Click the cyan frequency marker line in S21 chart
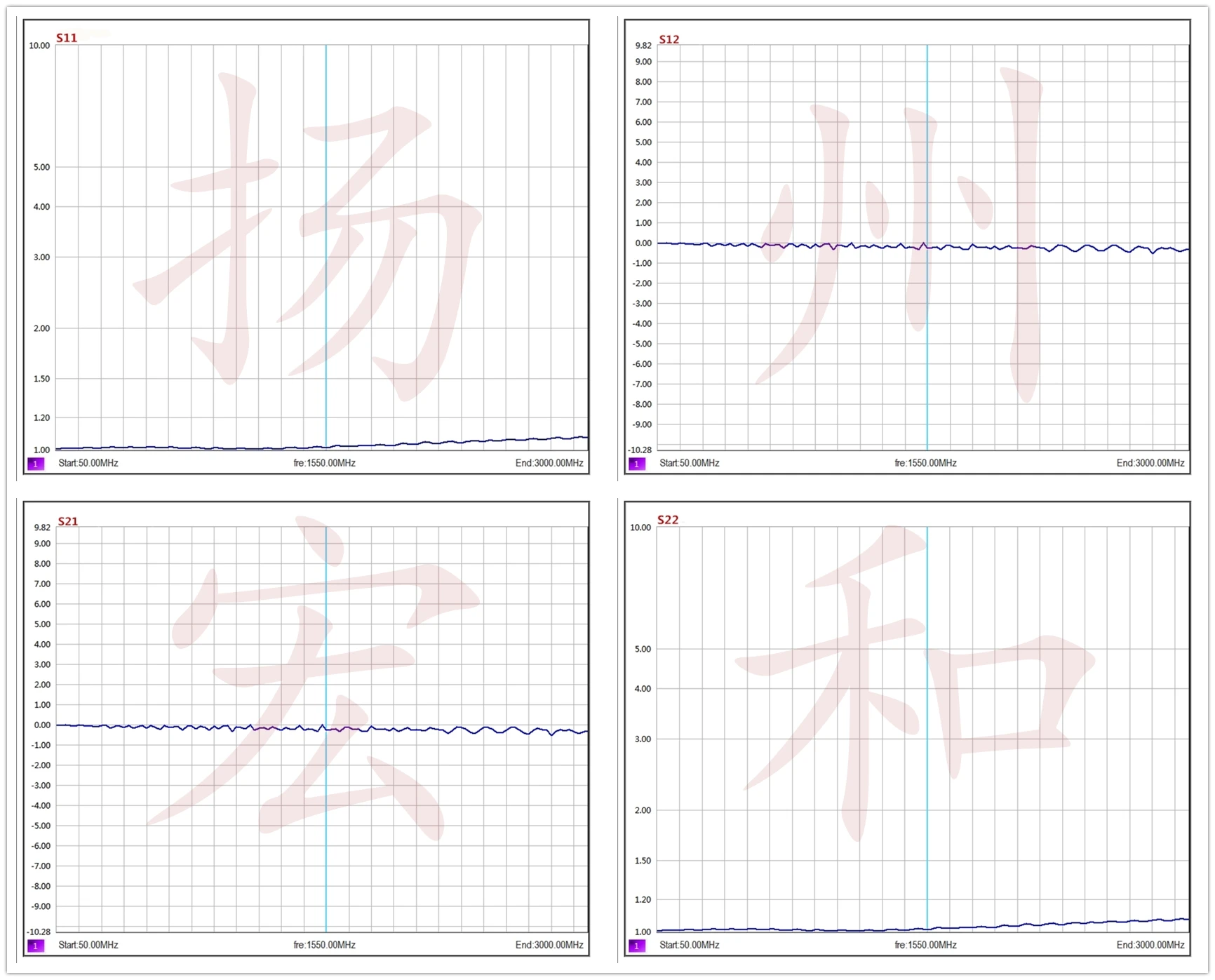 coord(325,729)
